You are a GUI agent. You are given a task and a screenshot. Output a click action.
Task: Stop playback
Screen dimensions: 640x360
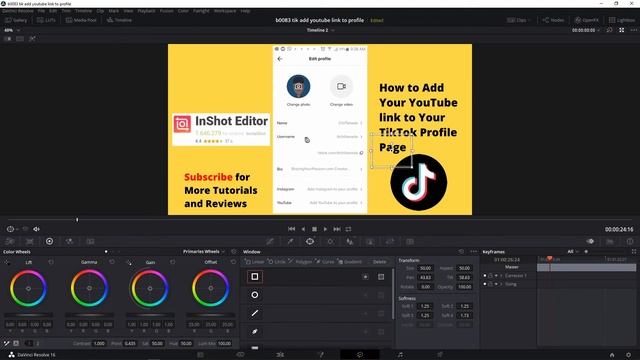[314, 229]
